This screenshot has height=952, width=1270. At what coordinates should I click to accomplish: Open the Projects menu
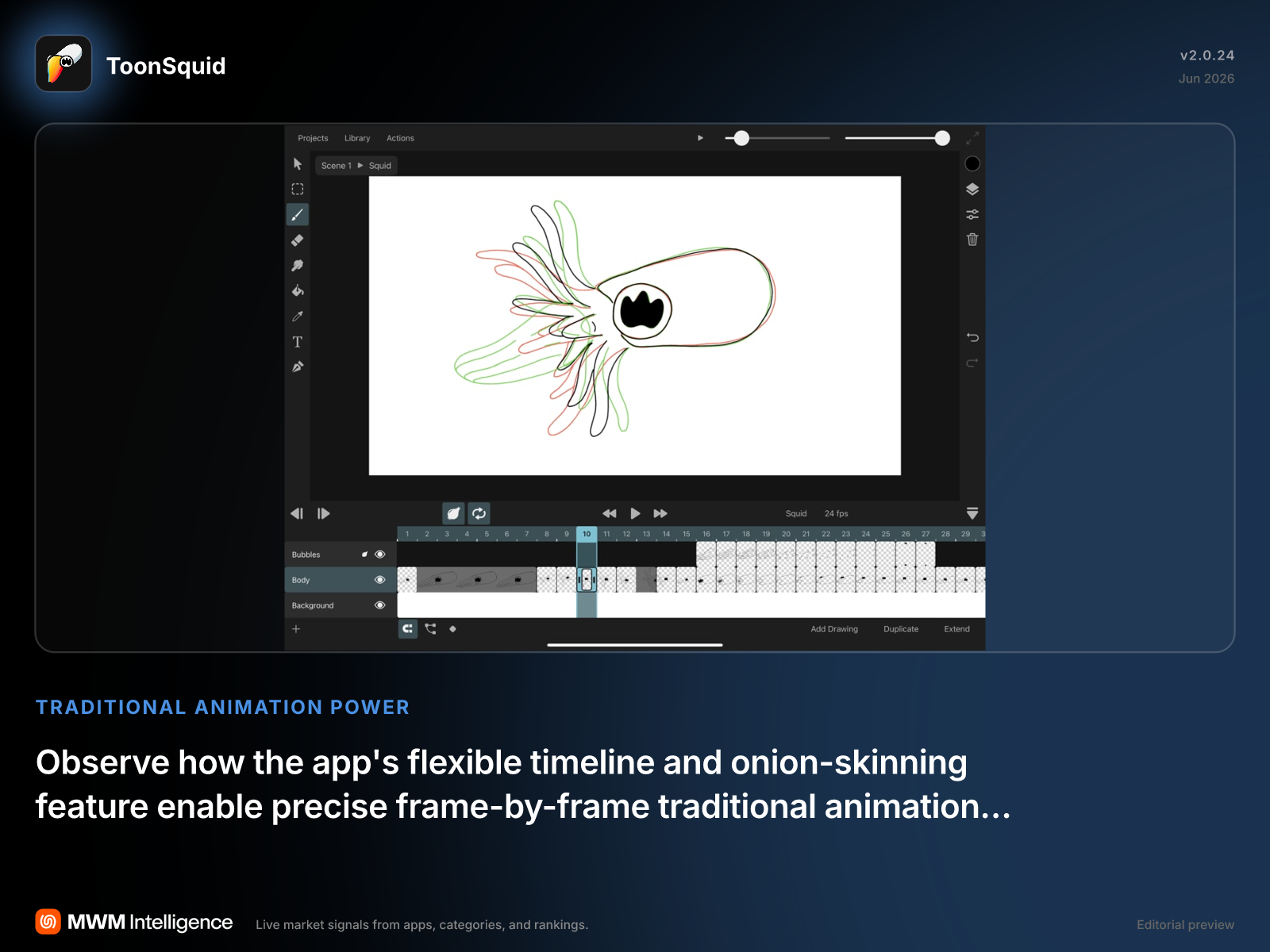pos(313,138)
